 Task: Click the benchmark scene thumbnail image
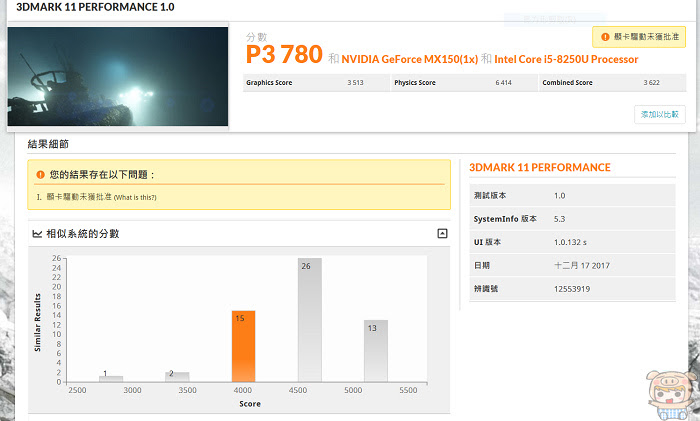tap(118, 76)
